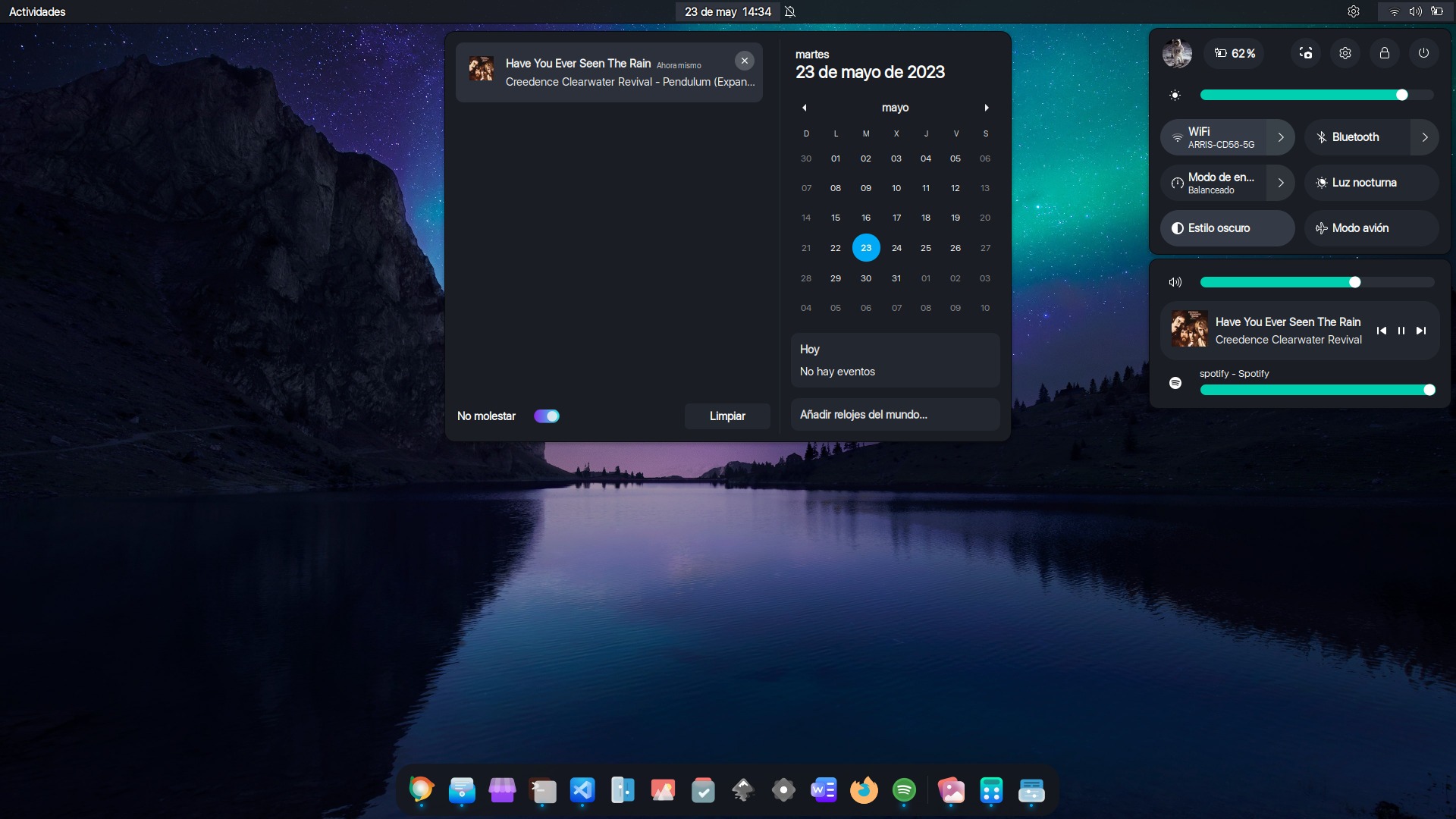The width and height of the screenshot is (1456, 819).
Task: Expand the WiFi networks submenu arrow
Action: [1281, 137]
